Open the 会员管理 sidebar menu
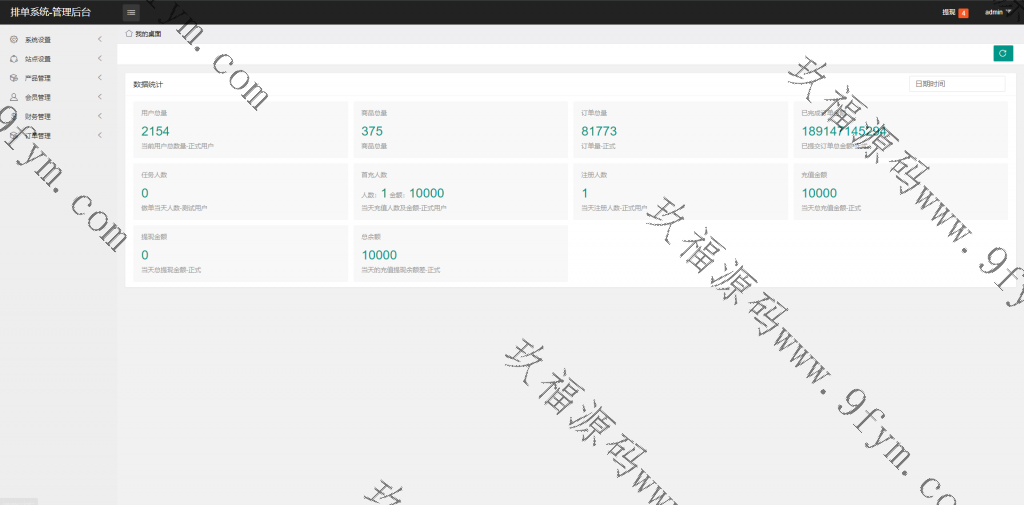Viewport: 1024px width, 505px height. coord(38,97)
